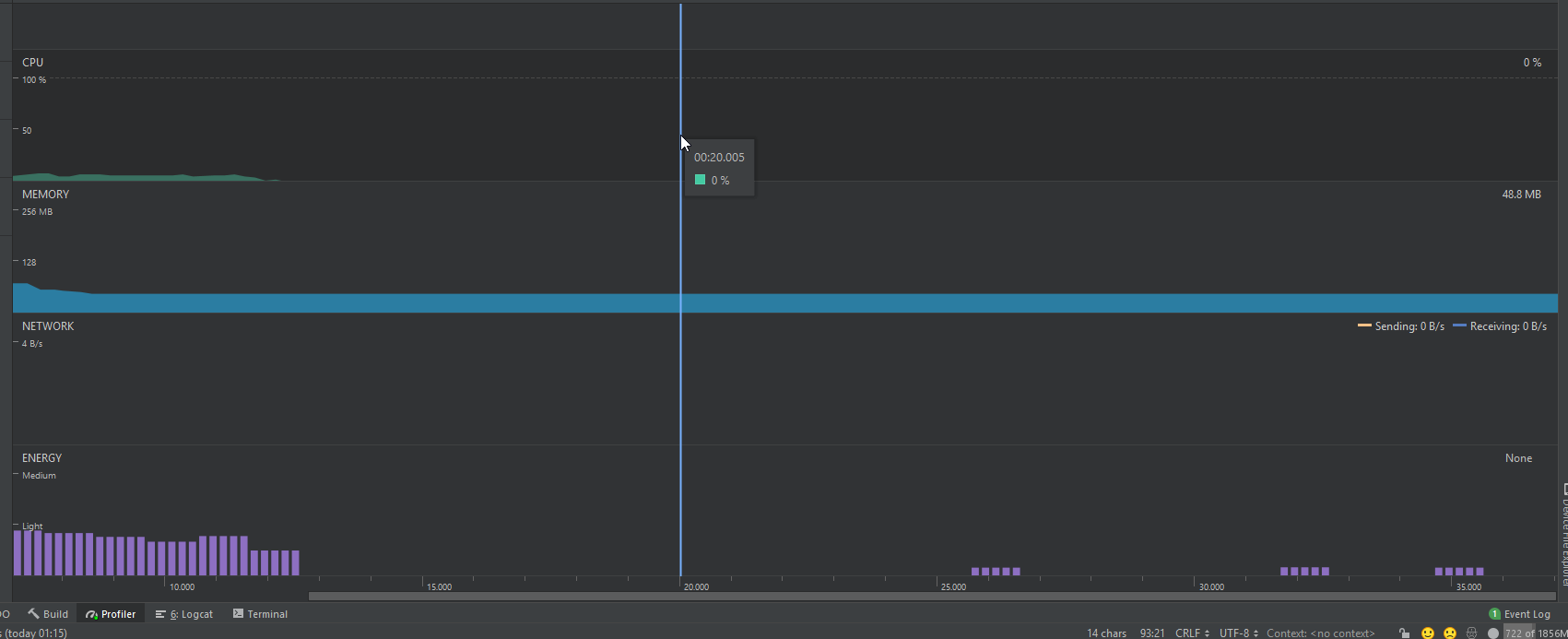This screenshot has width=1568, height=639.
Task: Click the gray circle indicator icon
Action: [x=1493, y=633]
